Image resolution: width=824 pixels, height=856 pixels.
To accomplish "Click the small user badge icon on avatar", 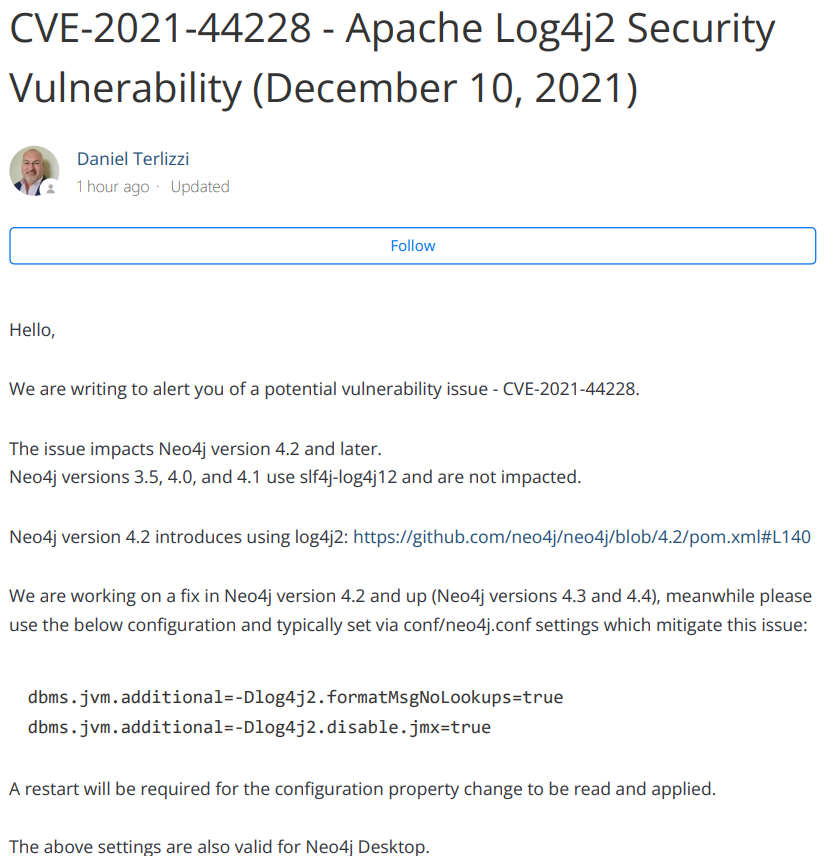I will point(50,188).
